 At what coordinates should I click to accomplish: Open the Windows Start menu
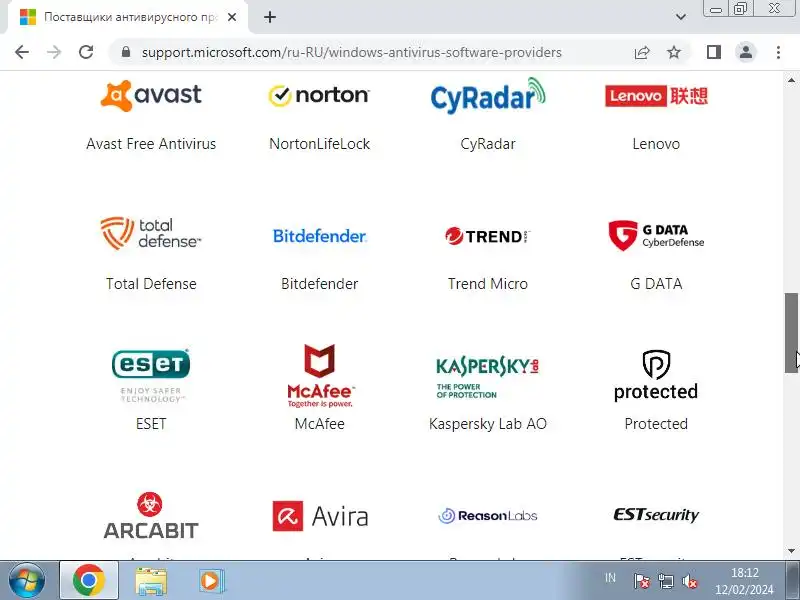coord(27,580)
